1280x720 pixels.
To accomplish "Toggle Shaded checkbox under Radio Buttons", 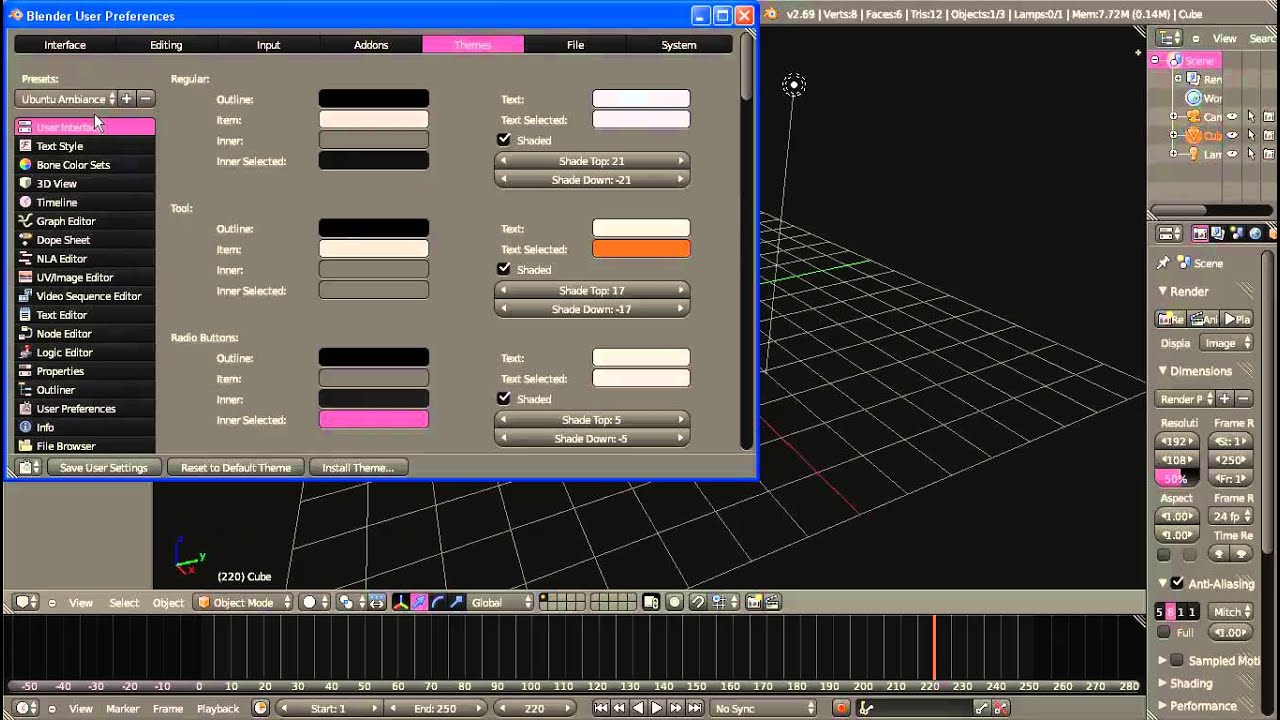I will click(x=504, y=398).
